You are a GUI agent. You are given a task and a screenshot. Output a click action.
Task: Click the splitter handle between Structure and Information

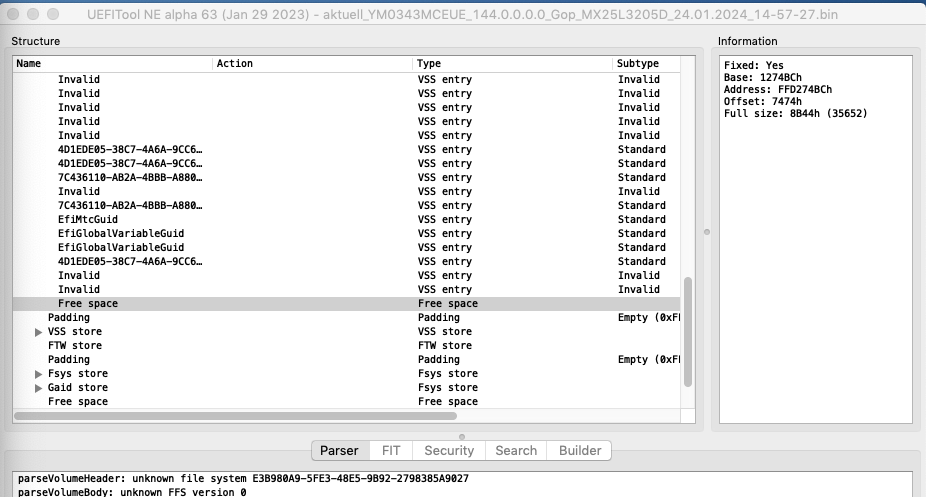pos(707,232)
